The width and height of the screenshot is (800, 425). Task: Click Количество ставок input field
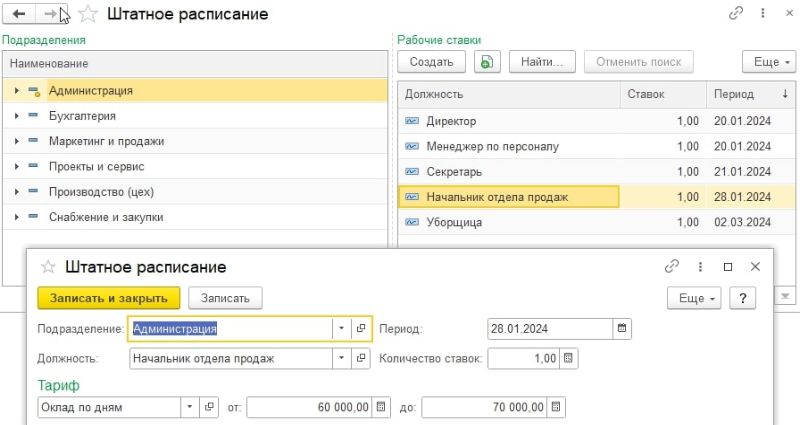523,358
